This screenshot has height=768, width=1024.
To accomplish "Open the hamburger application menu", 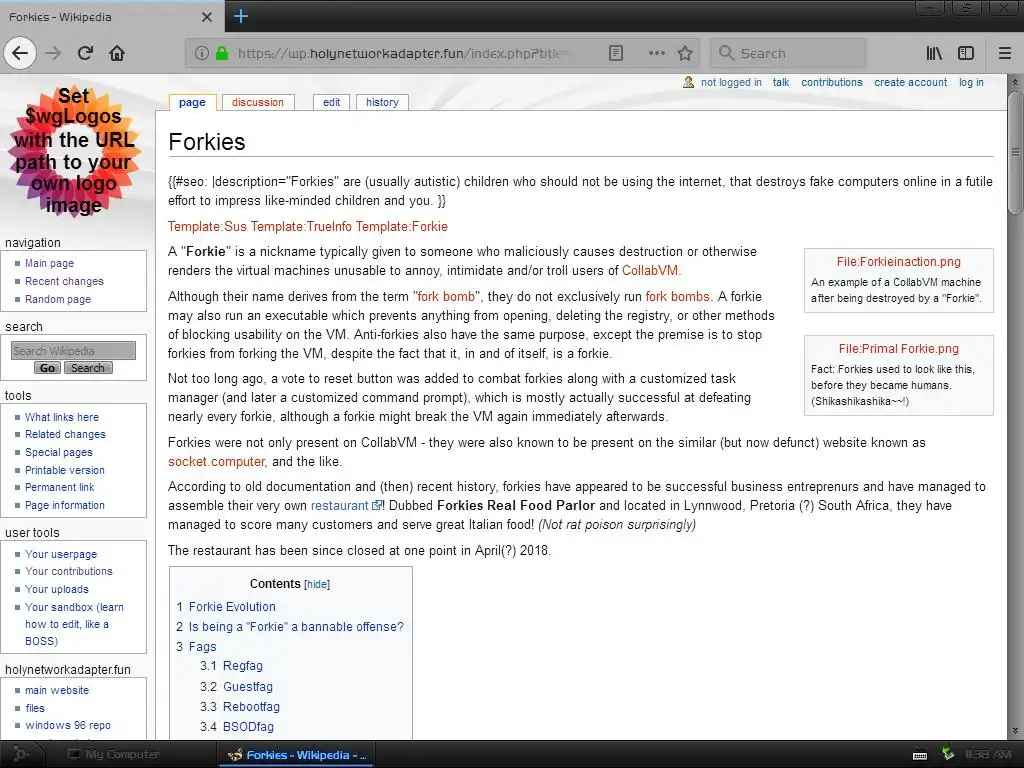I will (1004, 53).
